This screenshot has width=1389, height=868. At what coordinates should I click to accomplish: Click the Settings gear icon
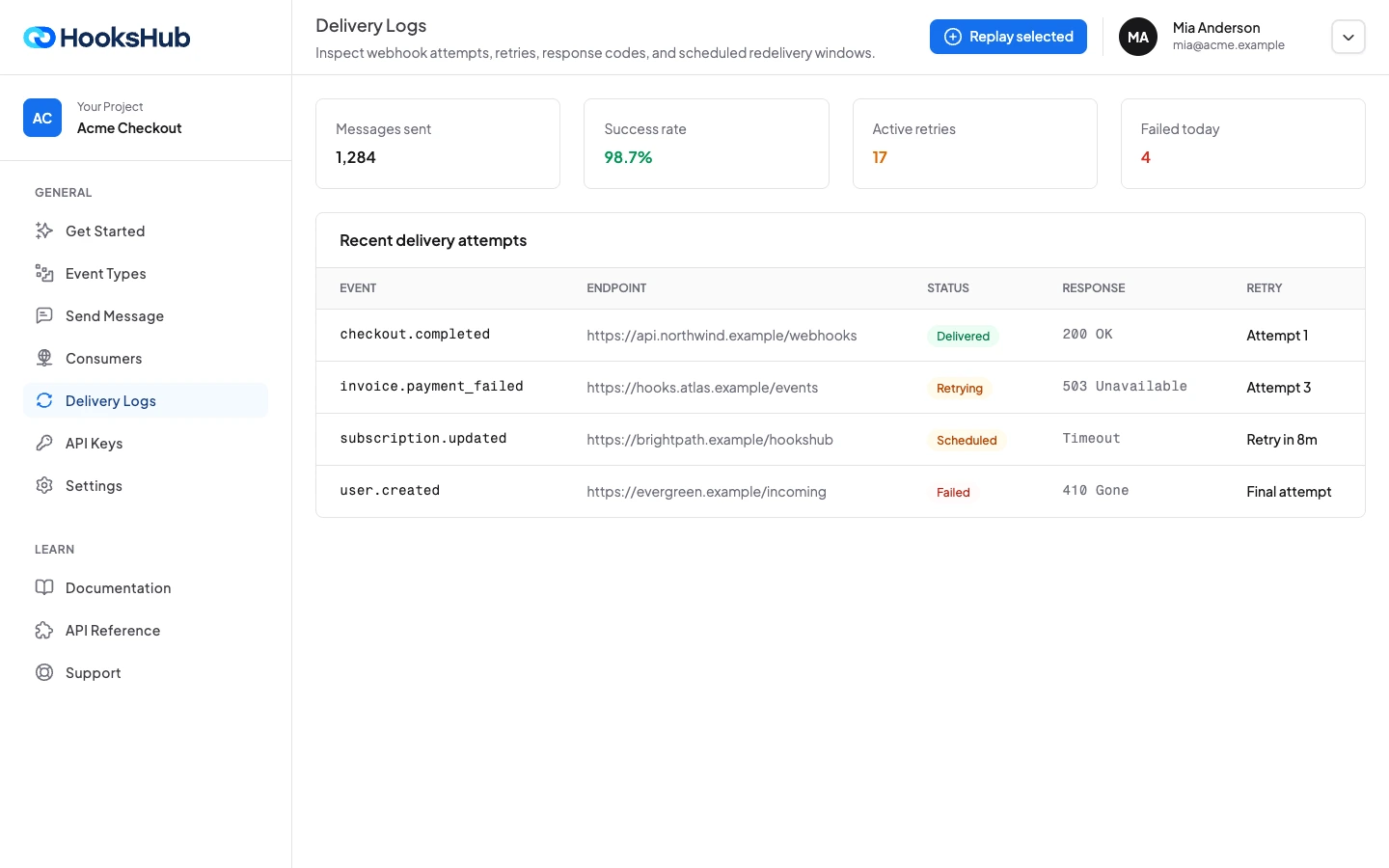[44, 485]
